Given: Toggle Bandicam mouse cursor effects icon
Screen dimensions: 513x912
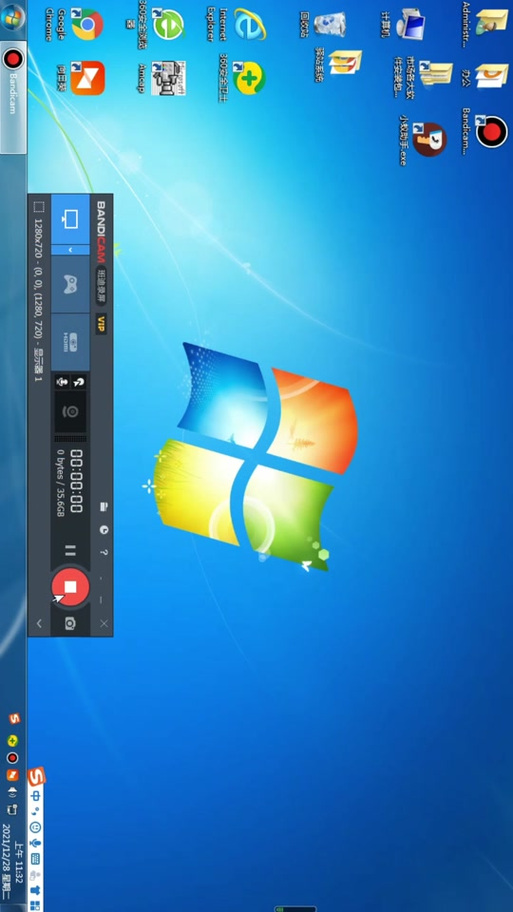Looking at the screenshot, I should point(79,382).
